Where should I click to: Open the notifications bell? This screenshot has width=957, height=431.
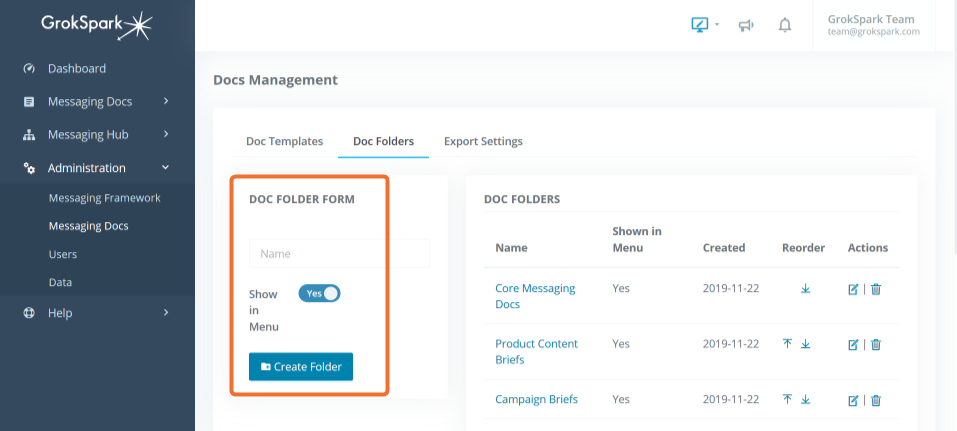(785, 25)
